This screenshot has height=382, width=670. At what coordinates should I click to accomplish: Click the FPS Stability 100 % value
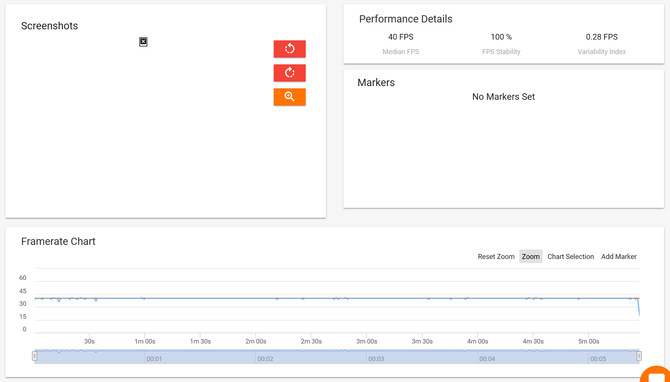pos(501,37)
